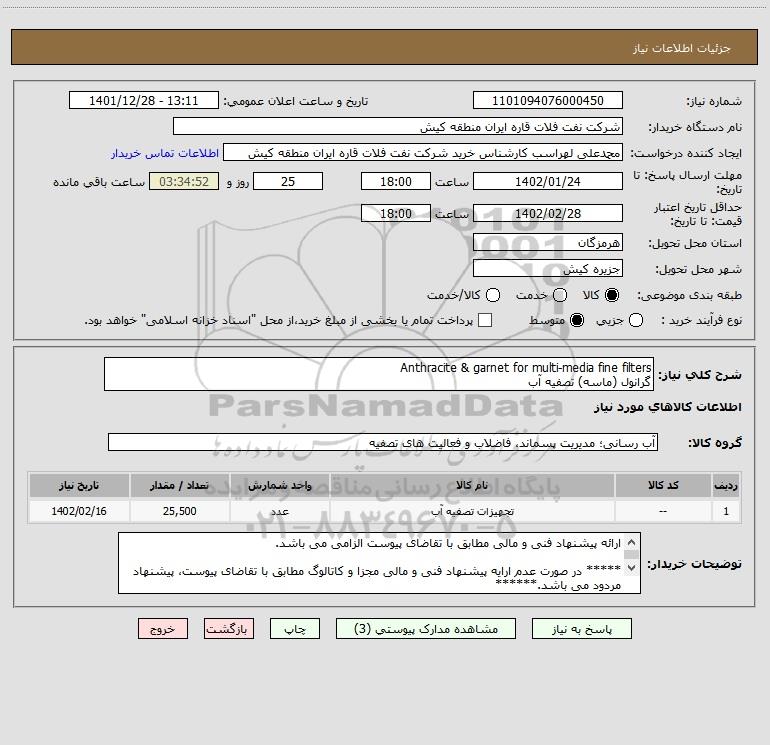Click the price validity time 18:00 field
The width and height of the screenshot is (770, 745).
pos(396,214)
